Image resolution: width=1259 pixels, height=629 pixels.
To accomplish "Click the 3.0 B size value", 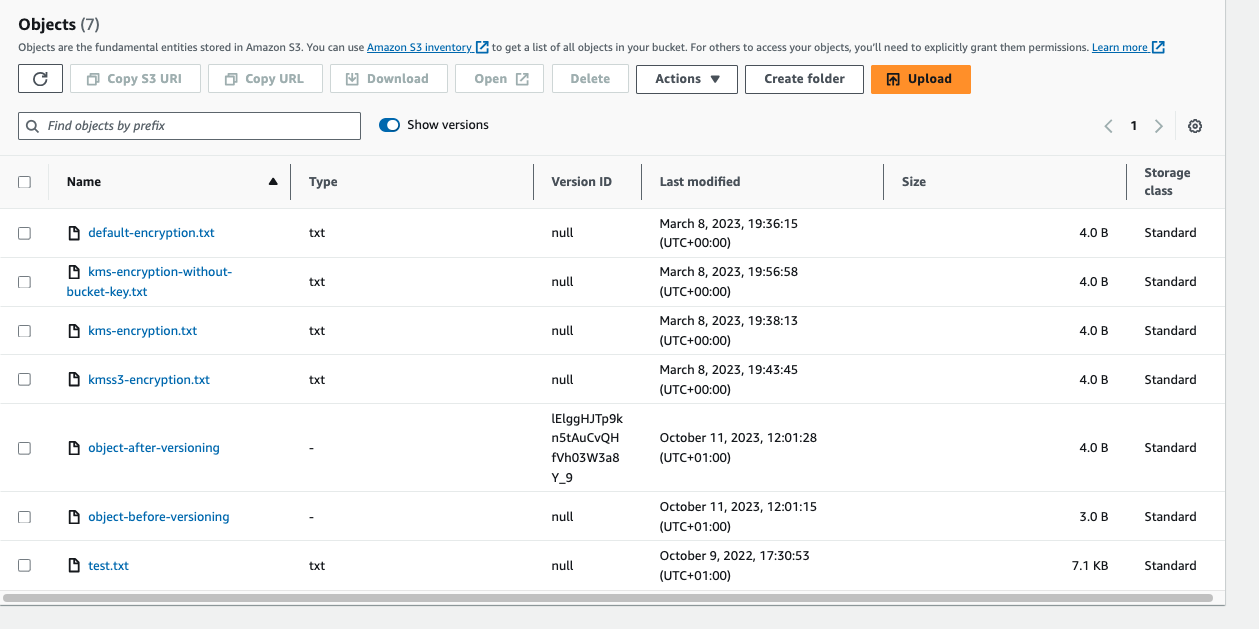I will pyautogui.click(x=1093, y=517).
